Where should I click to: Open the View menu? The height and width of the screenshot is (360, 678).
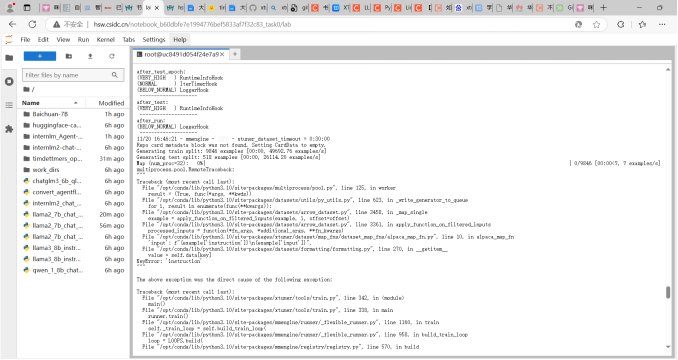pyautogui.click(x=63, y=39)
